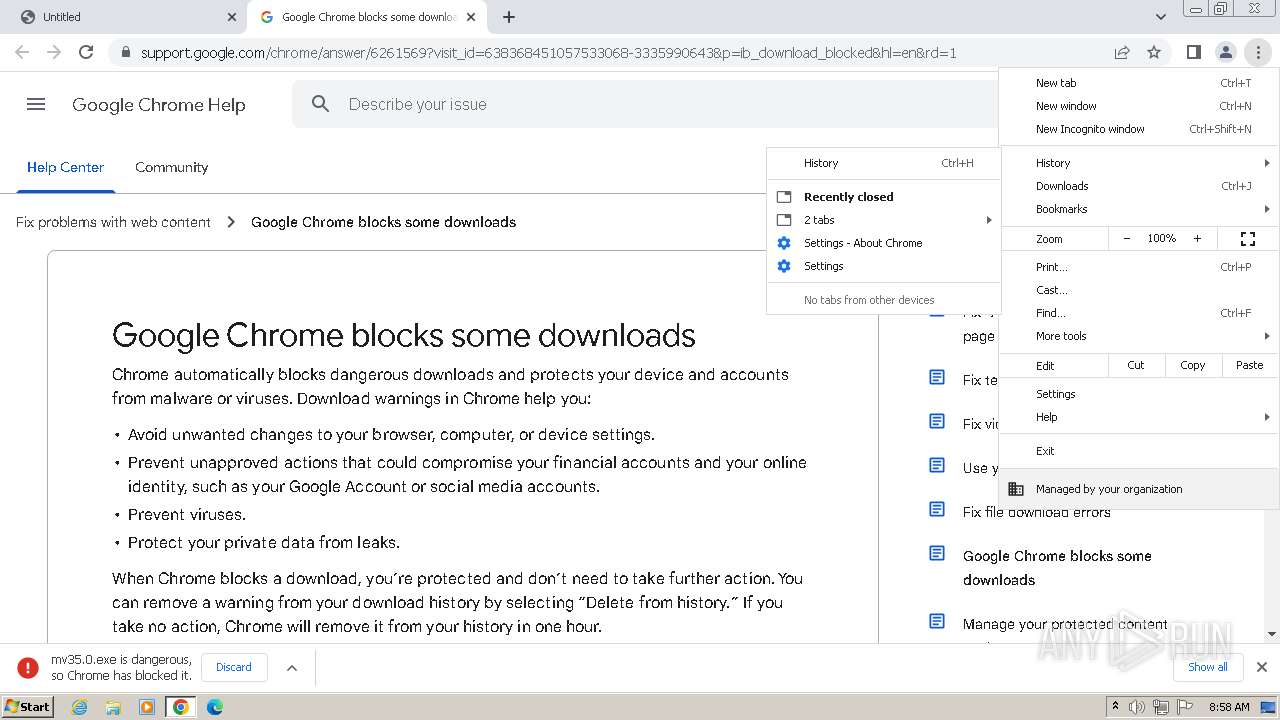
Task: Open the Google Help hamburger menu
Action: pyautogui.click(x=36, y=104)
